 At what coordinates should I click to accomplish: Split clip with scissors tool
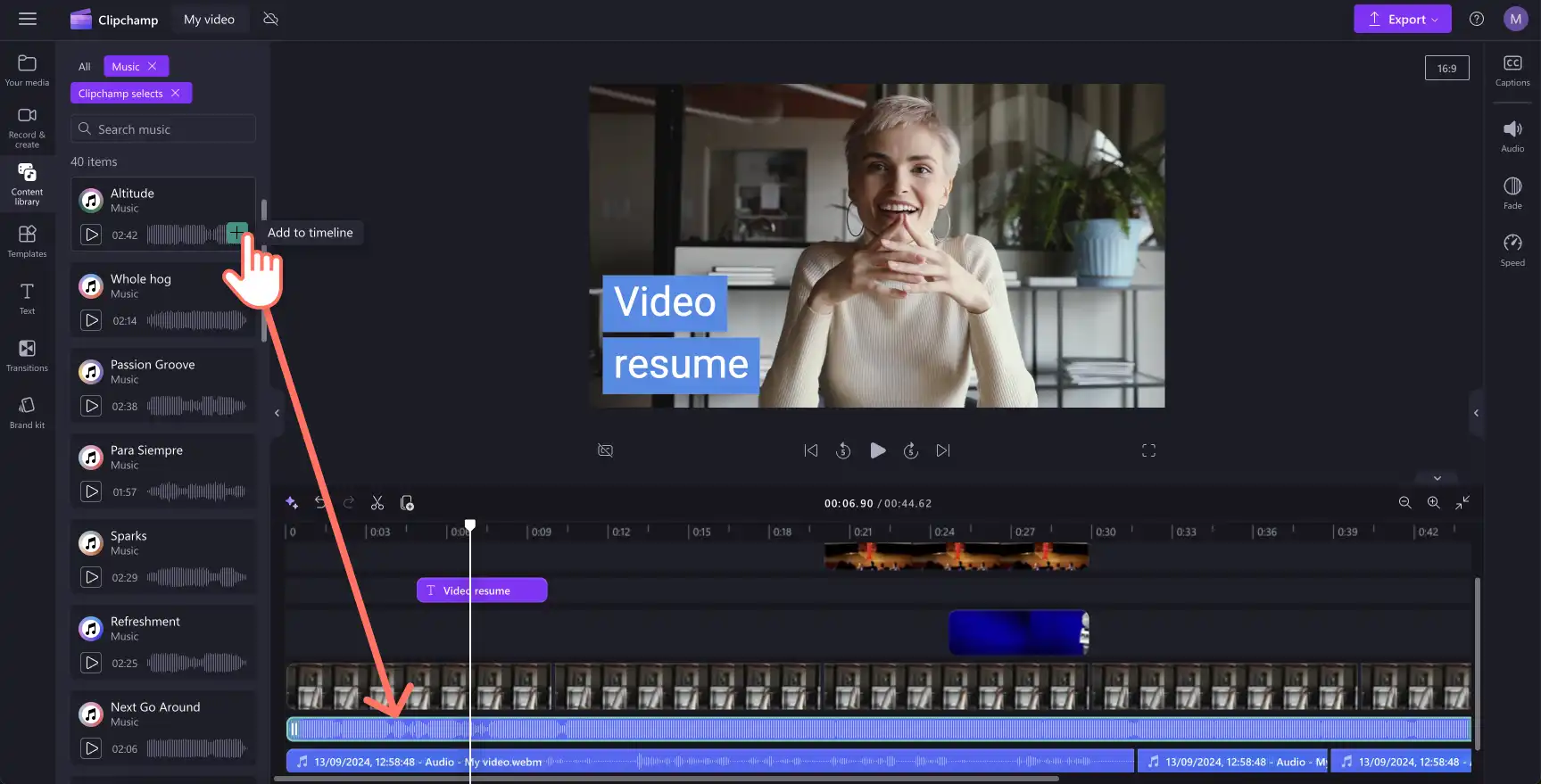coord(377,503)
